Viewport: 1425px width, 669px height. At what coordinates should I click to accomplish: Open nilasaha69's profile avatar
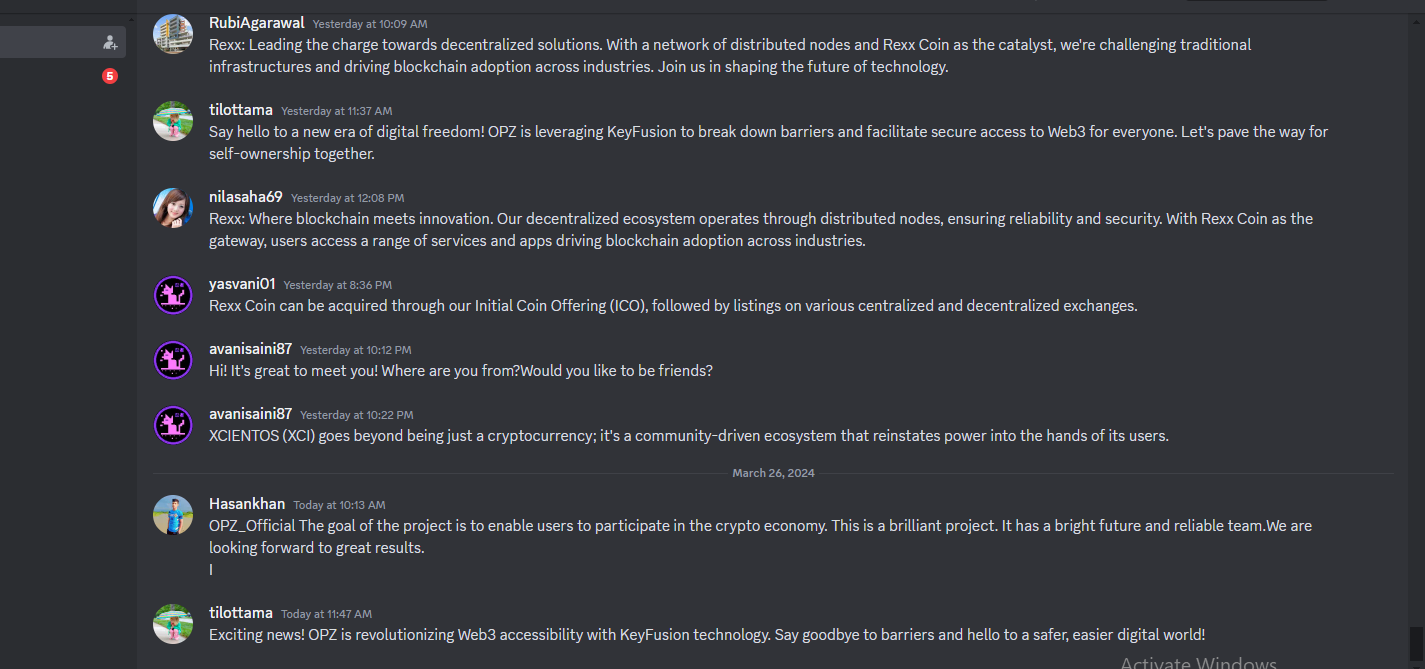pyautogui.click(x=173, y=208)
